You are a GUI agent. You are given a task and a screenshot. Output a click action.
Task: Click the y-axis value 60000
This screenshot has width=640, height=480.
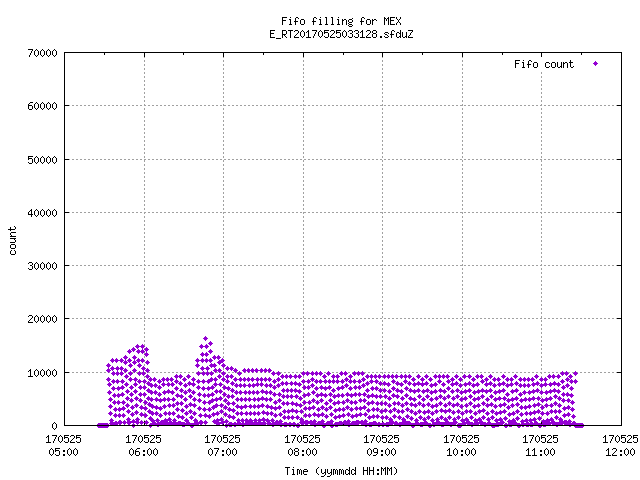[42, 106]
